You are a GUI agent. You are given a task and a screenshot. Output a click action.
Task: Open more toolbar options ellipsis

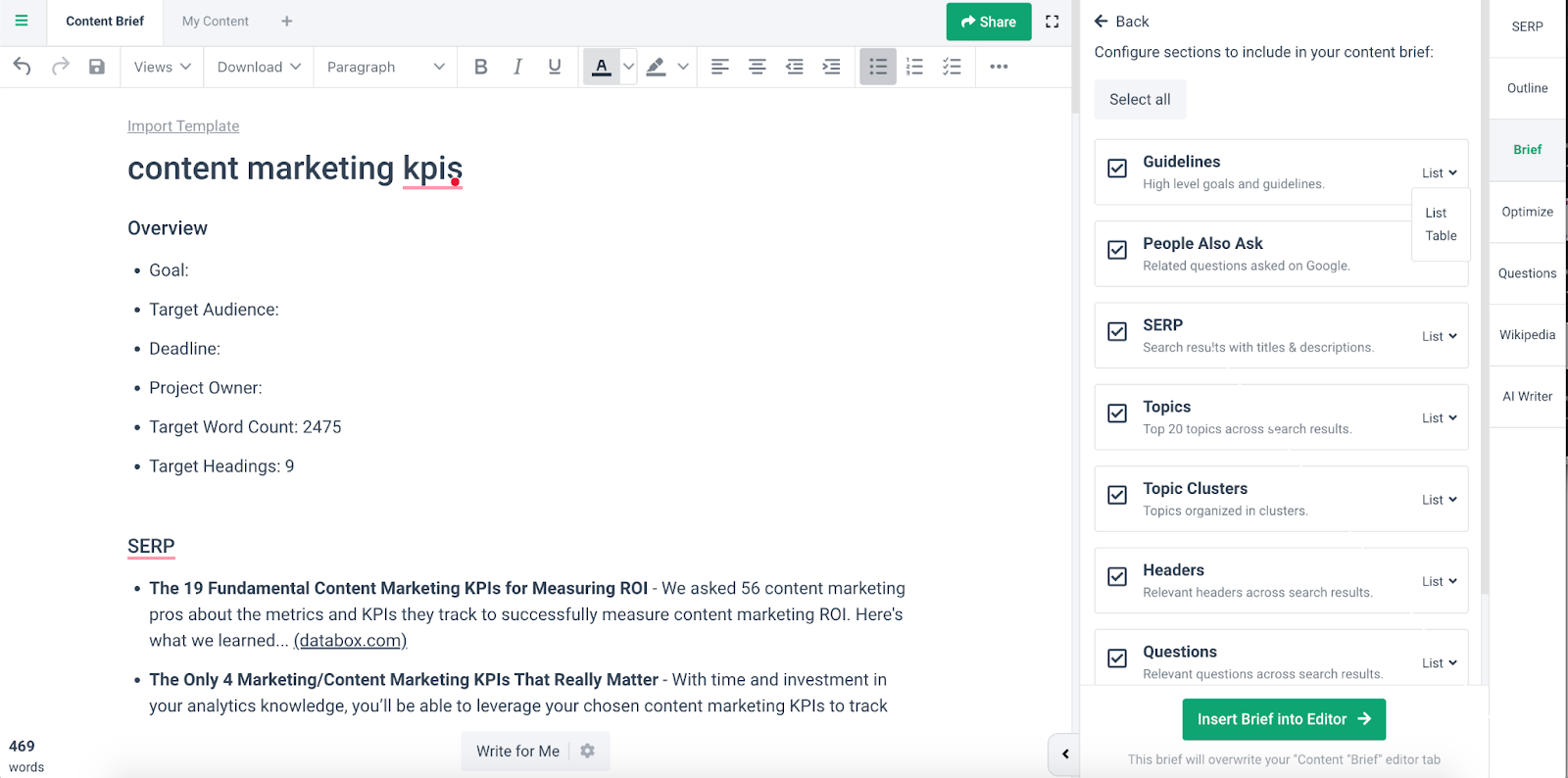click(x=999, y=67)
